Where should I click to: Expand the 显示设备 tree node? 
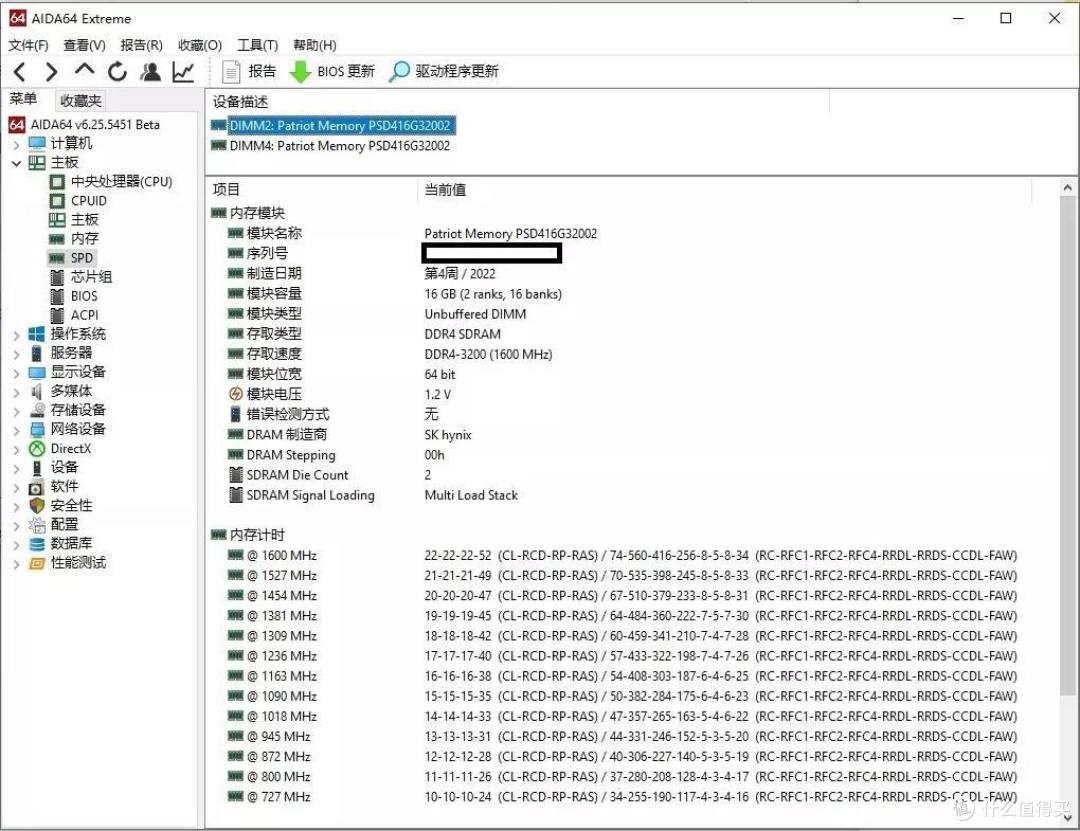pyautogui.click(x=16, y=373)
